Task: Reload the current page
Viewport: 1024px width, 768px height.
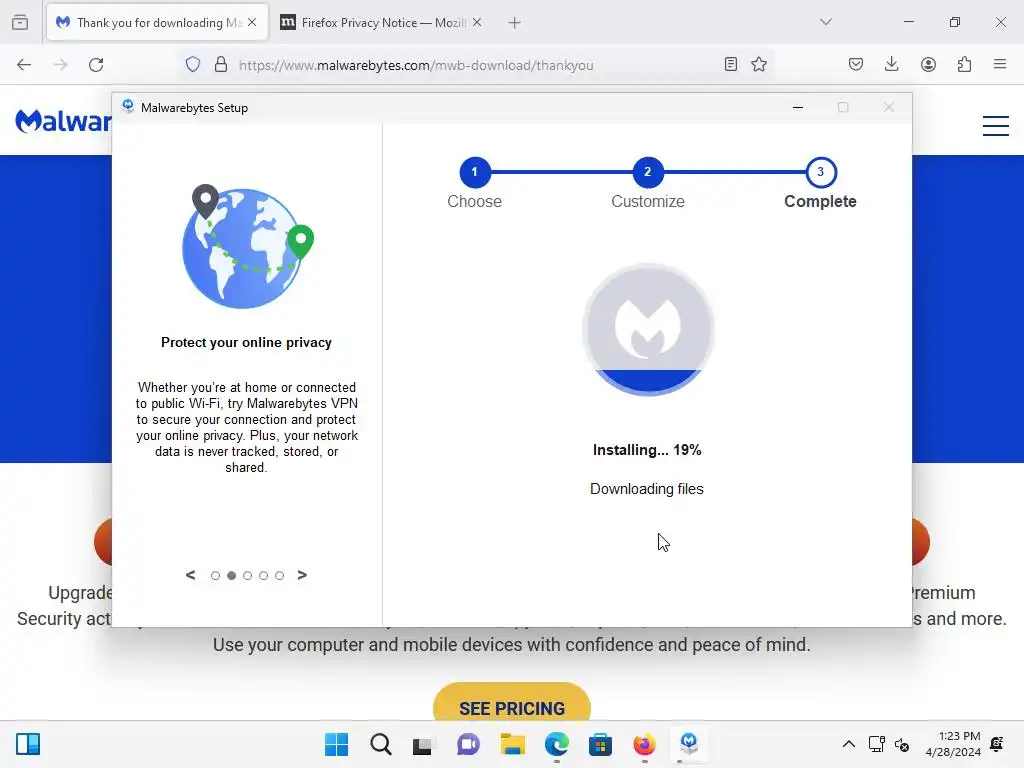Action: coord(96,65)
